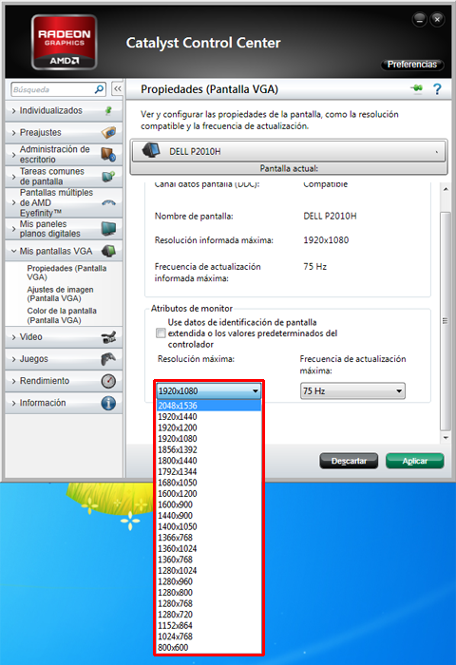
Task: Click the search magnifier icon
Action: pyautogui.click(x=99, y=89)
